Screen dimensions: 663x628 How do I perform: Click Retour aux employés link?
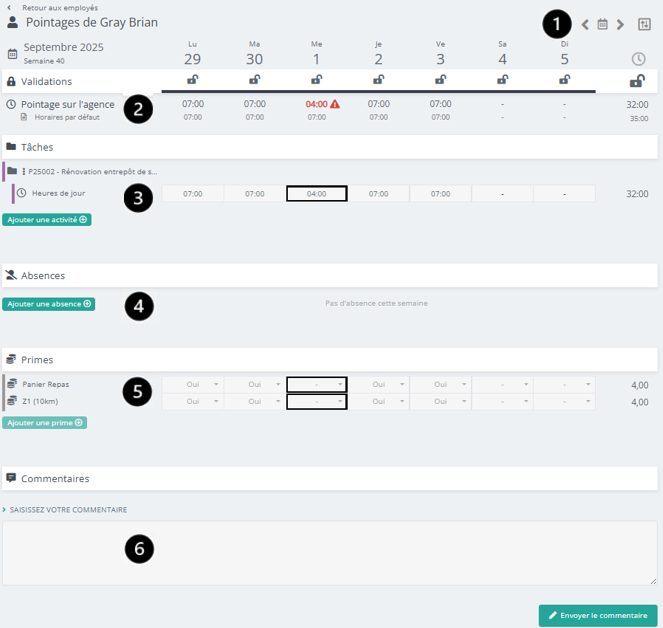click(58, 7)
